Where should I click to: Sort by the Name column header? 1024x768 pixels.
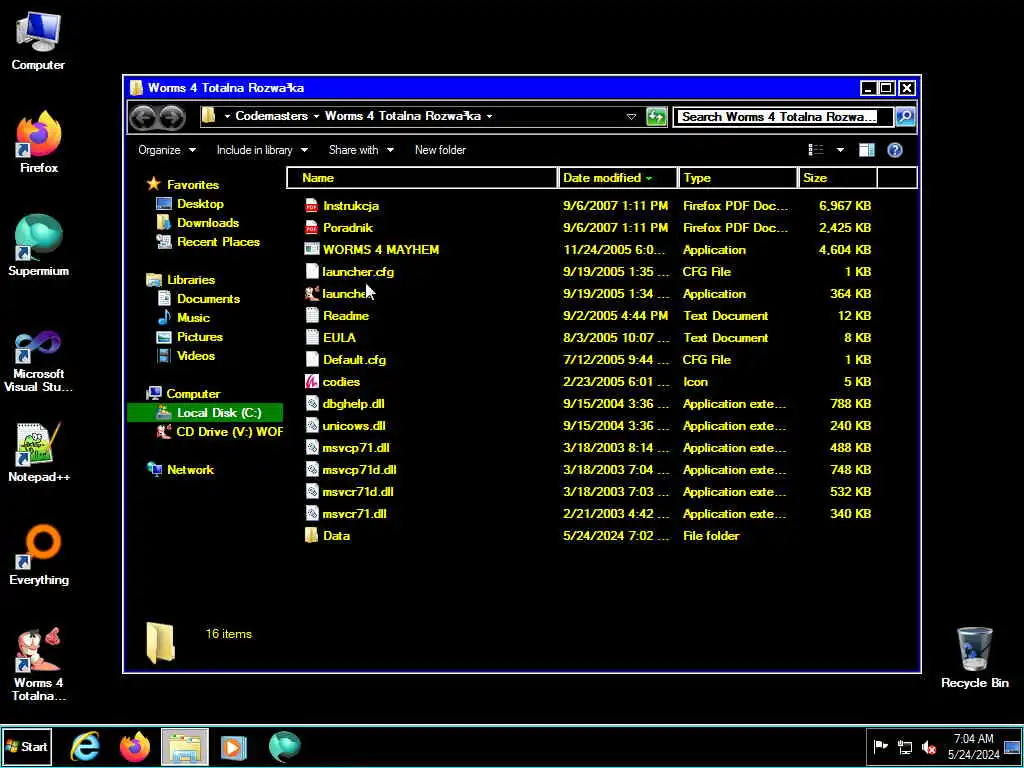coord(423,178)
